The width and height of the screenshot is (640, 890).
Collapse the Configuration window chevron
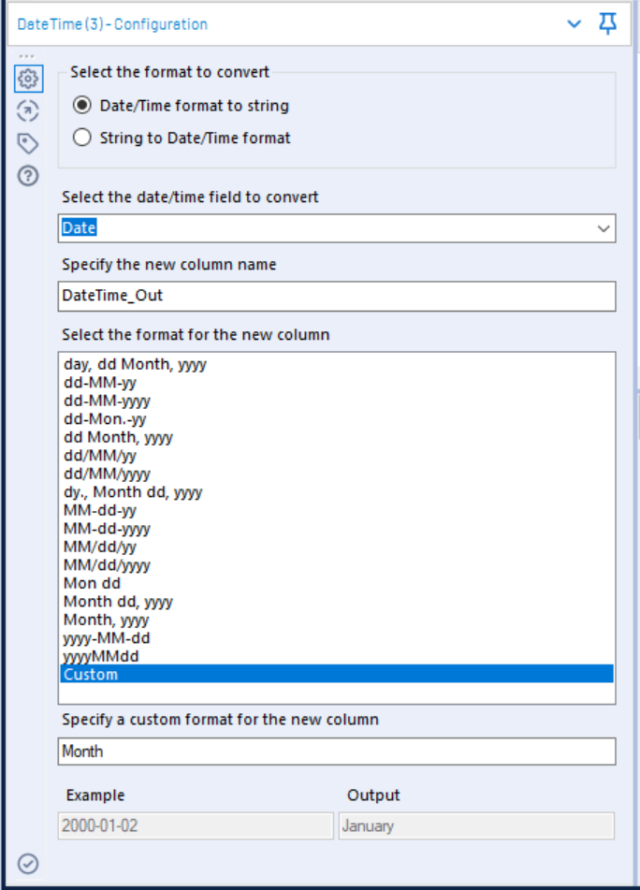[574, 24]
